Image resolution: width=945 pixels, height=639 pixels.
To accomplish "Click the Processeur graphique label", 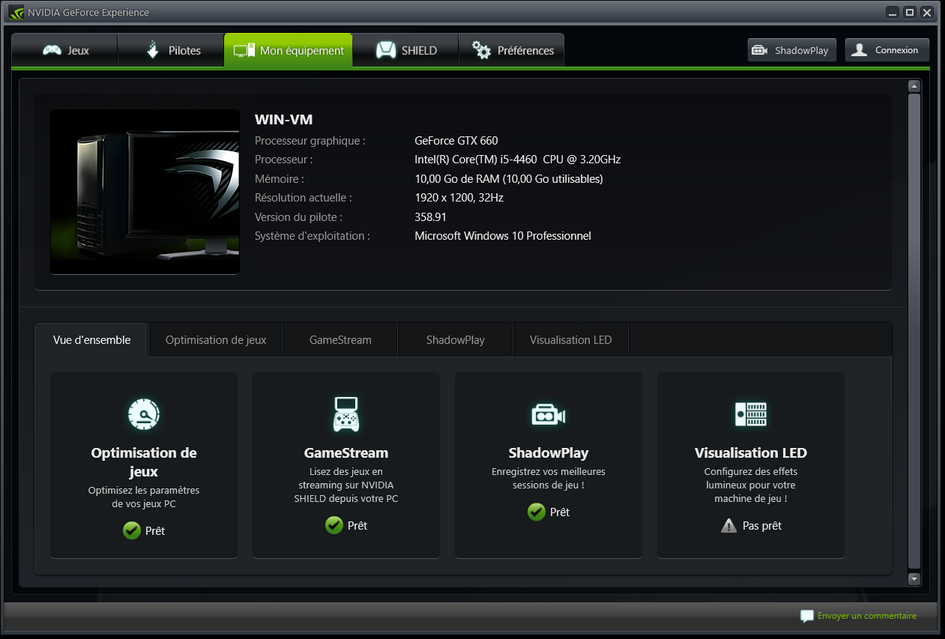I will point(310,140).
